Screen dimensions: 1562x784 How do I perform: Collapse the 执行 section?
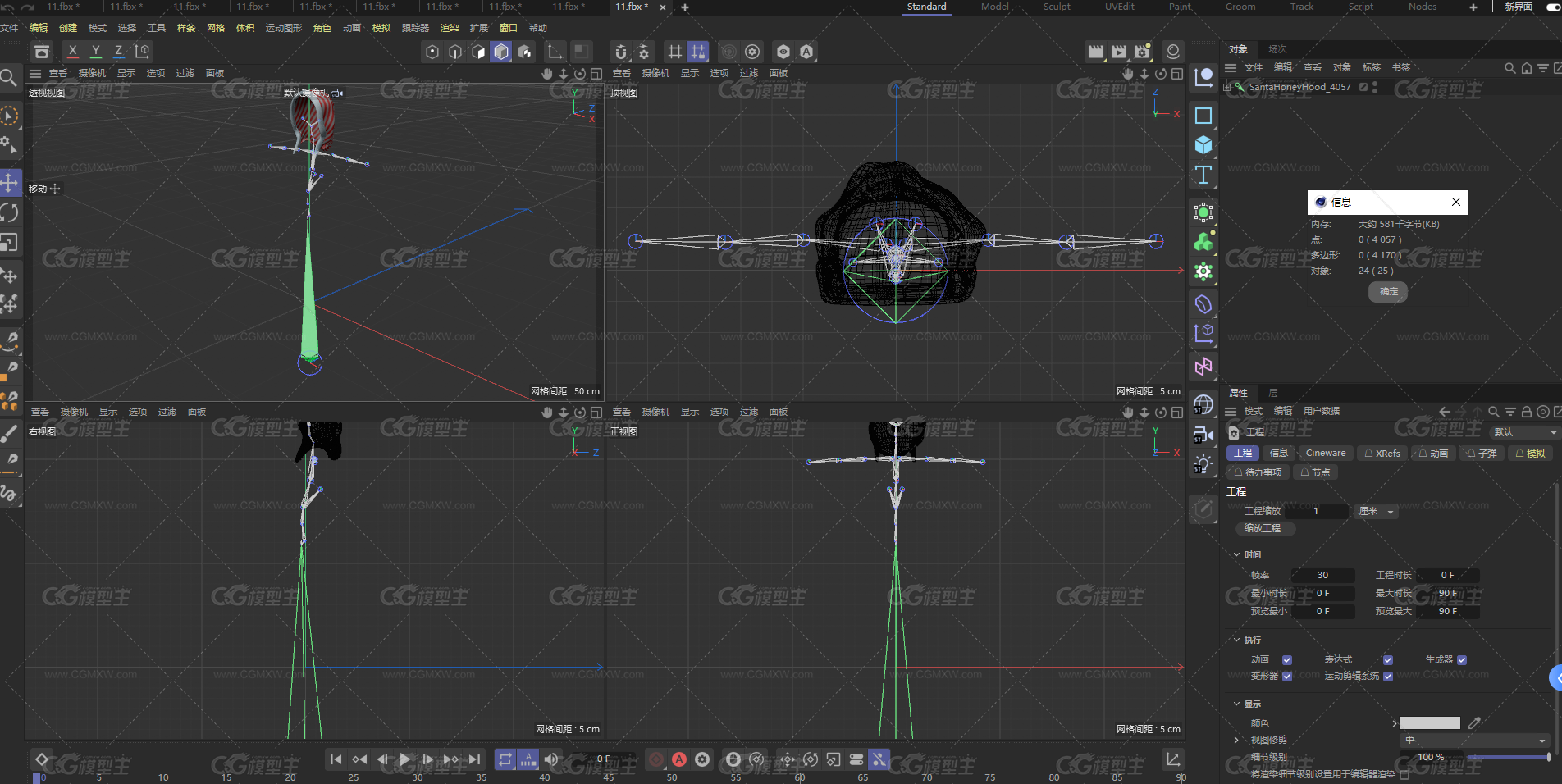[1237, 640]
